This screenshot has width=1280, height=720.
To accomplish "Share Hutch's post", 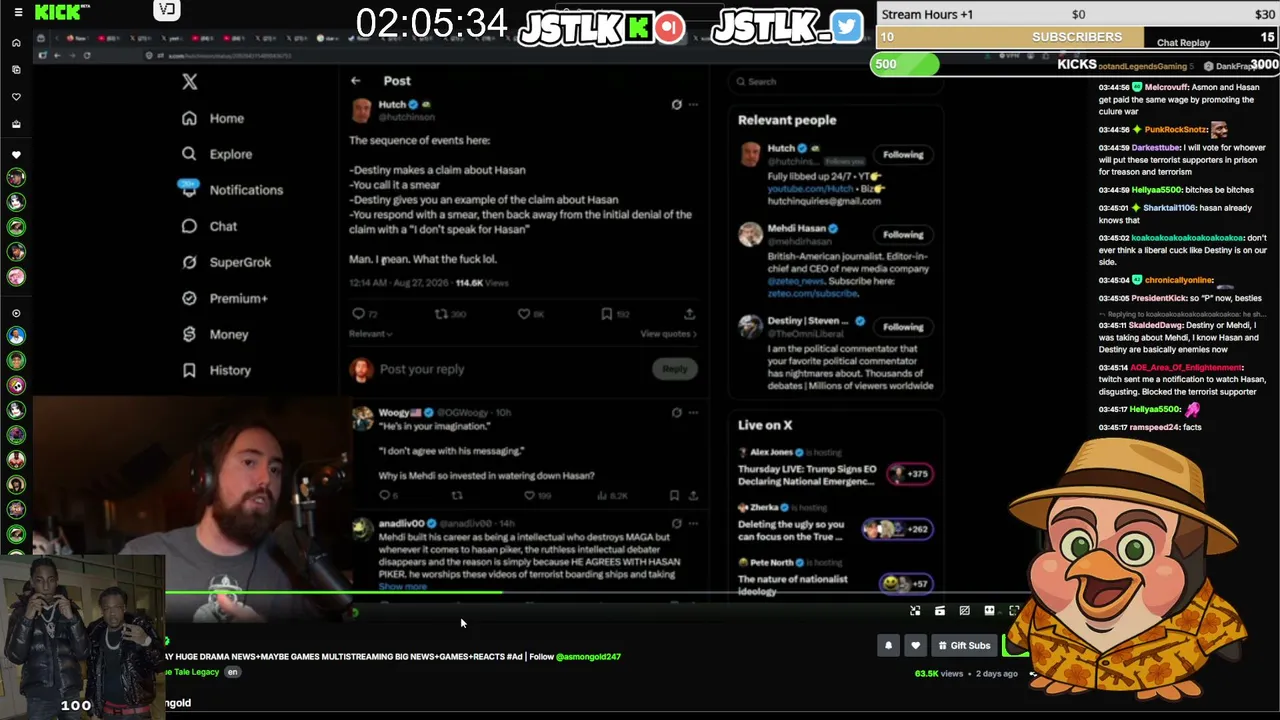I will tap(689, 314).
